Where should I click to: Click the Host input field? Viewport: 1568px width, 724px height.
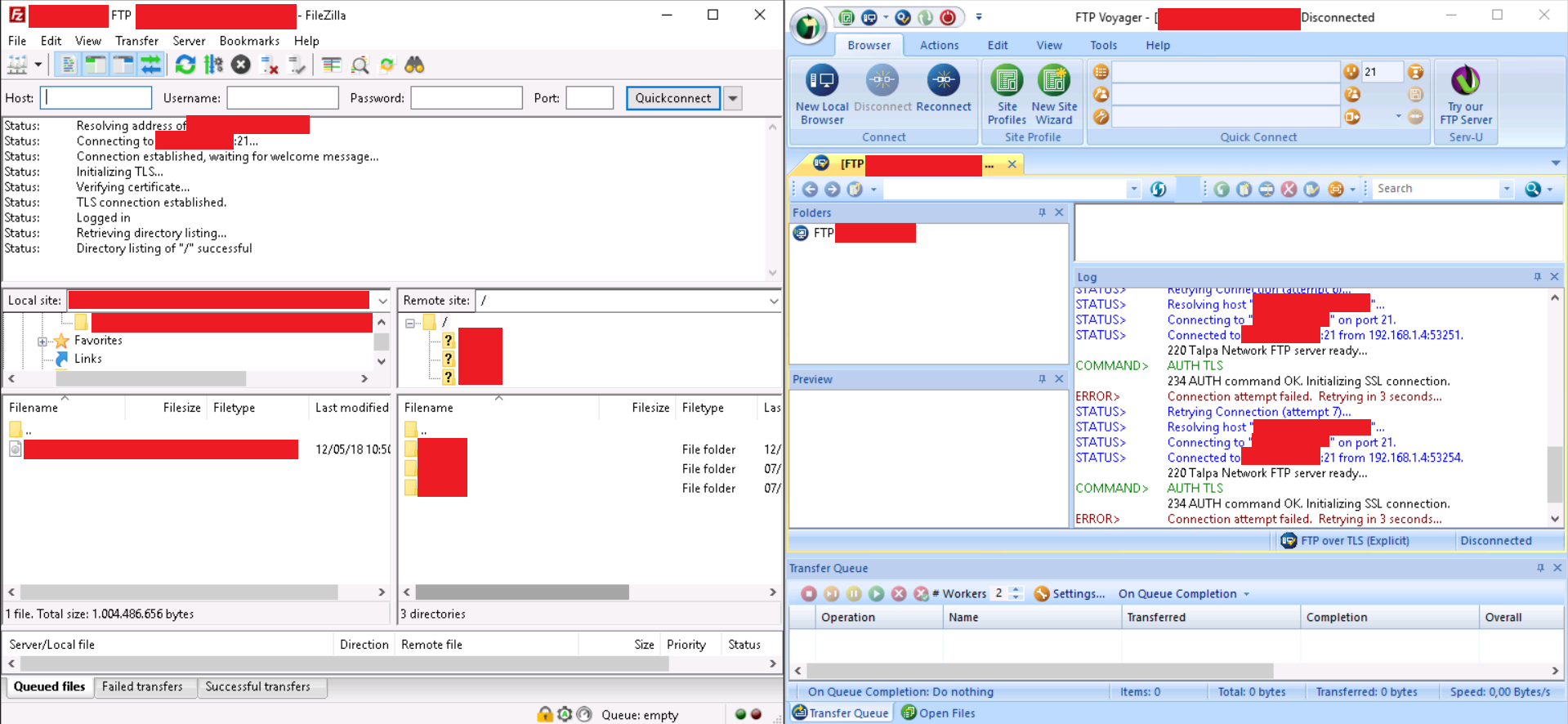point(96,98)
